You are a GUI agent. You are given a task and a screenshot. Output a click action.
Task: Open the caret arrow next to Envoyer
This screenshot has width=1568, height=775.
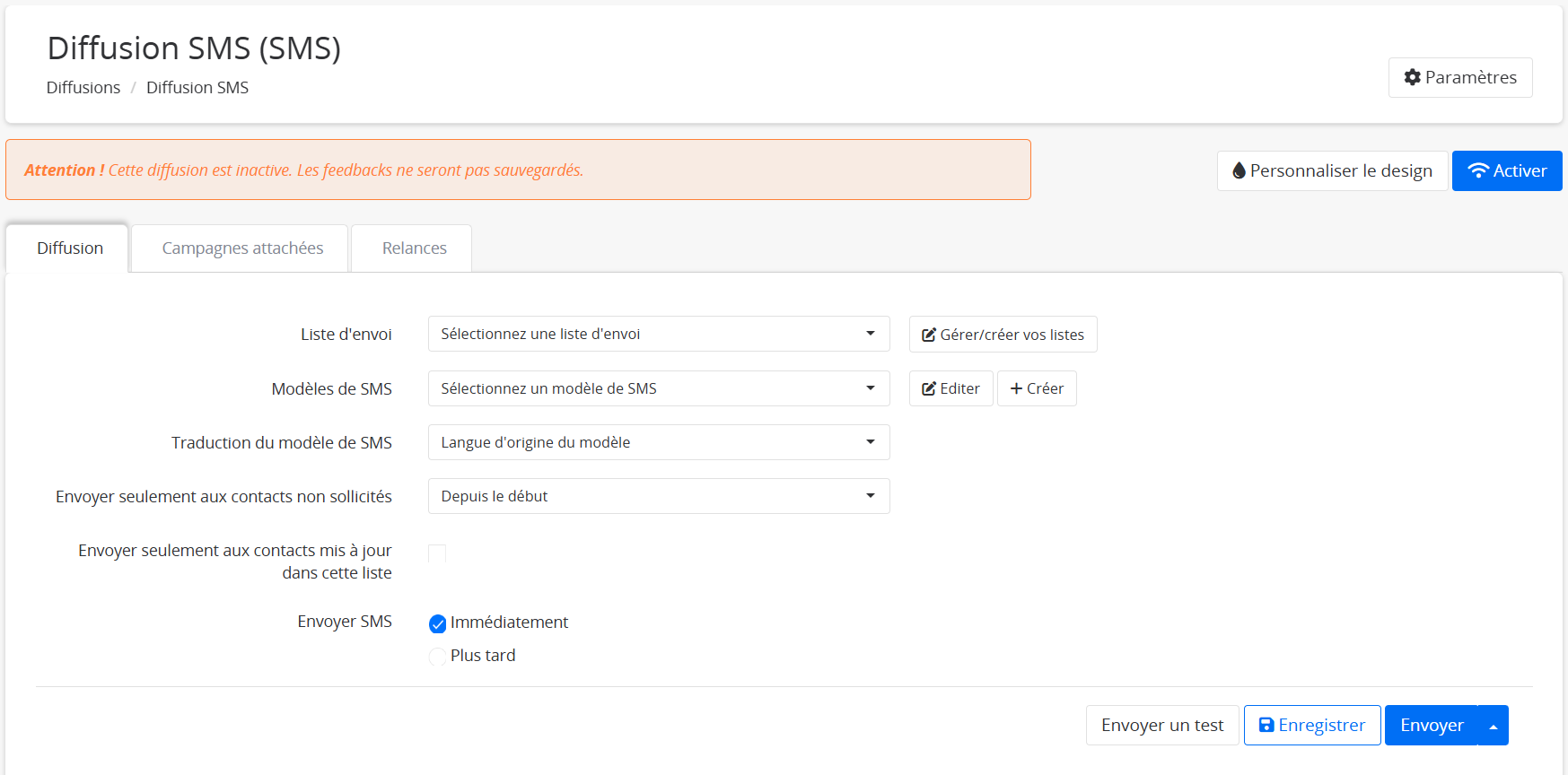click(1493, 726)
